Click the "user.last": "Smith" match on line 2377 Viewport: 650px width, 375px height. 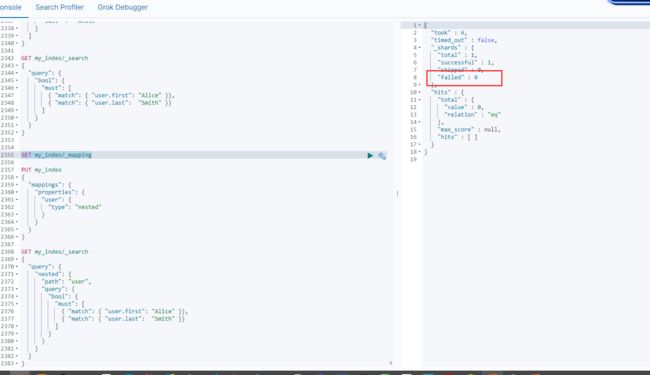point(123,319)
